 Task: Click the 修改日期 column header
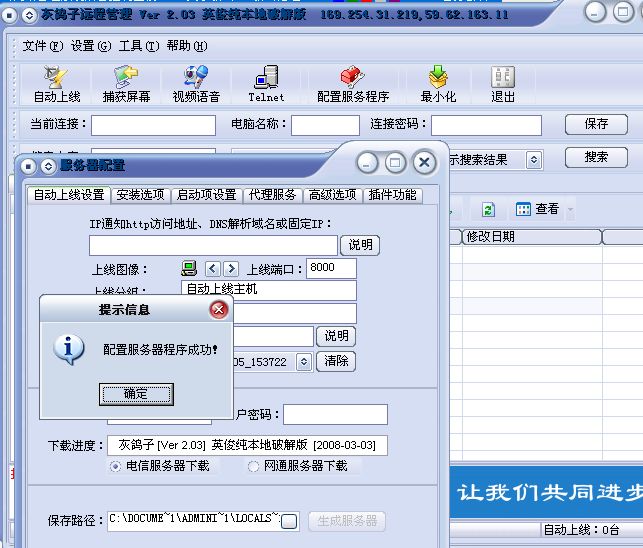coord(532,237)
